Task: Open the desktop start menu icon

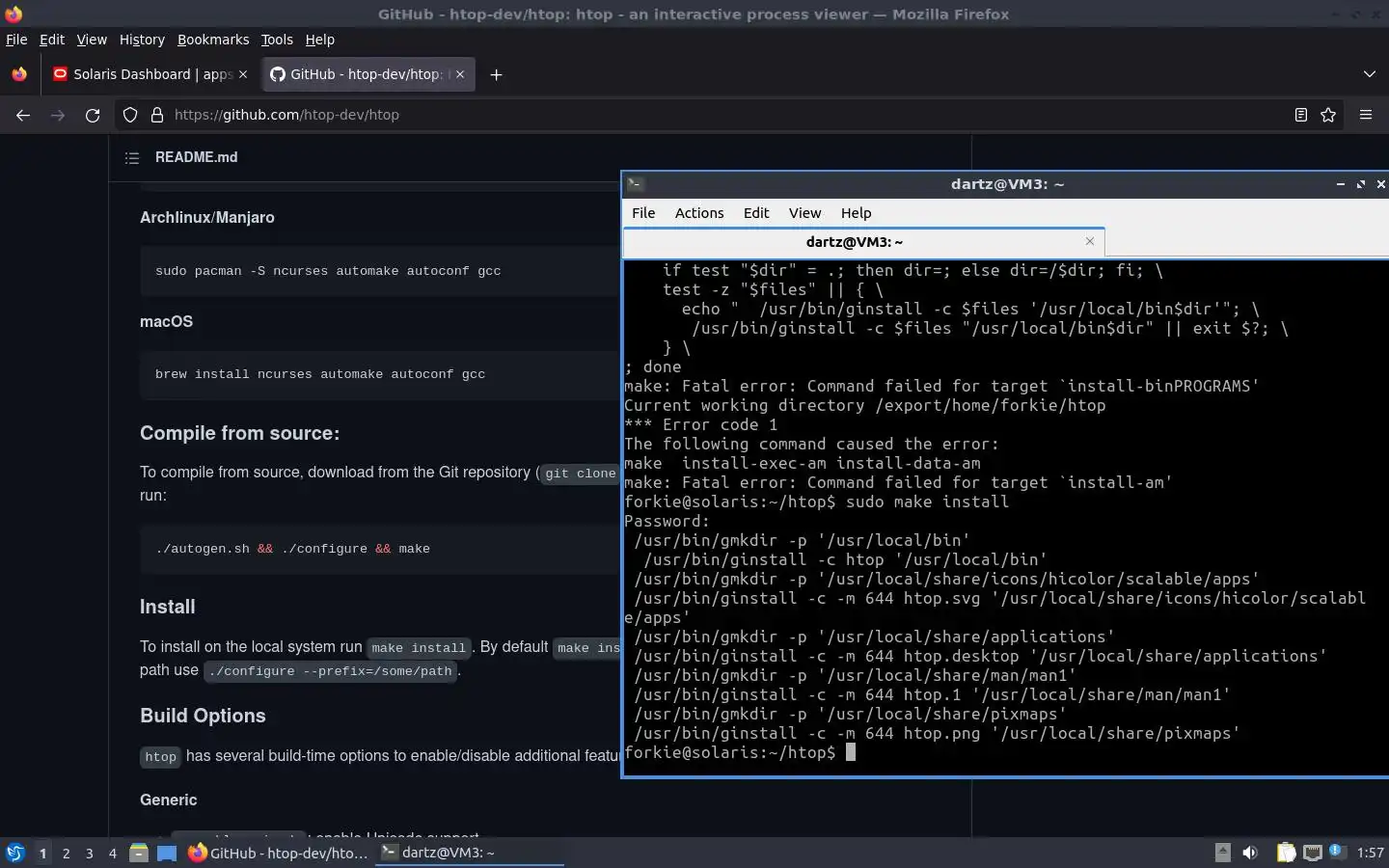Action: click(15, 853)
